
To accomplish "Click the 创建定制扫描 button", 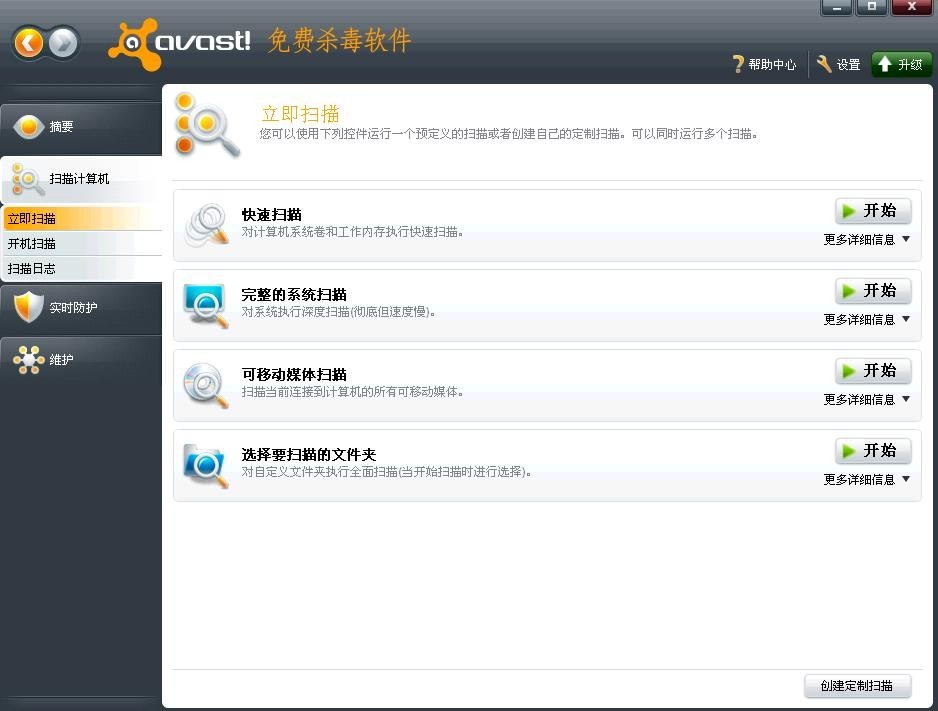I will pos(857,686).
